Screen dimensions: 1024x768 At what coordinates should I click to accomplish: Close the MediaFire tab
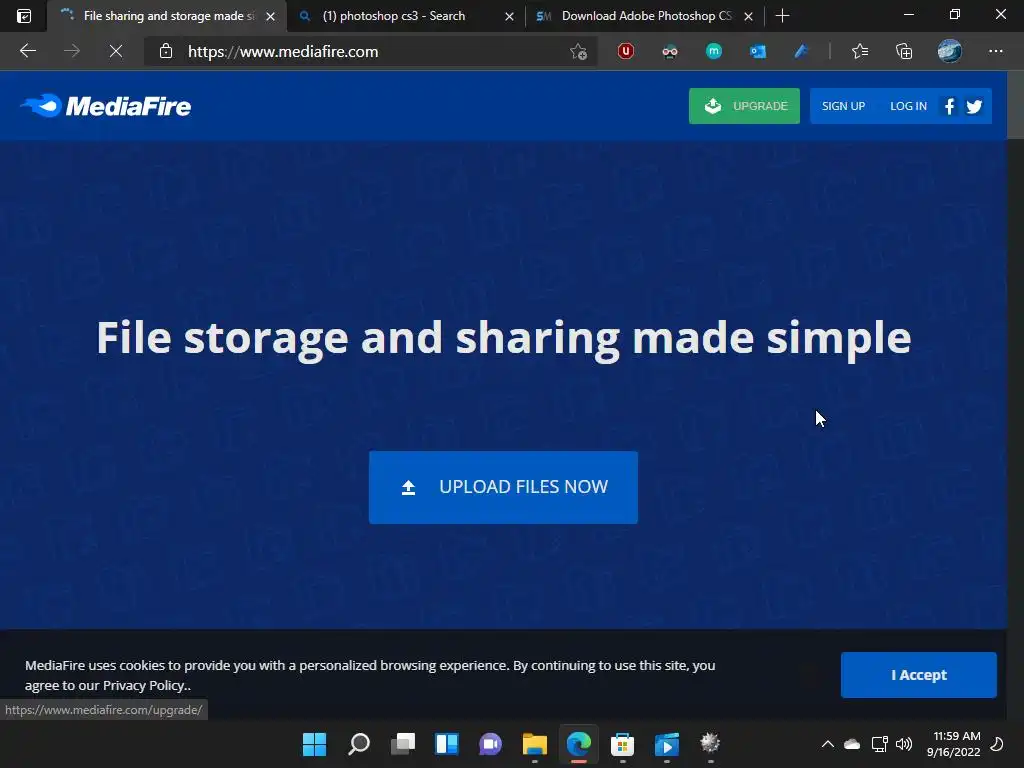(270, 16)
